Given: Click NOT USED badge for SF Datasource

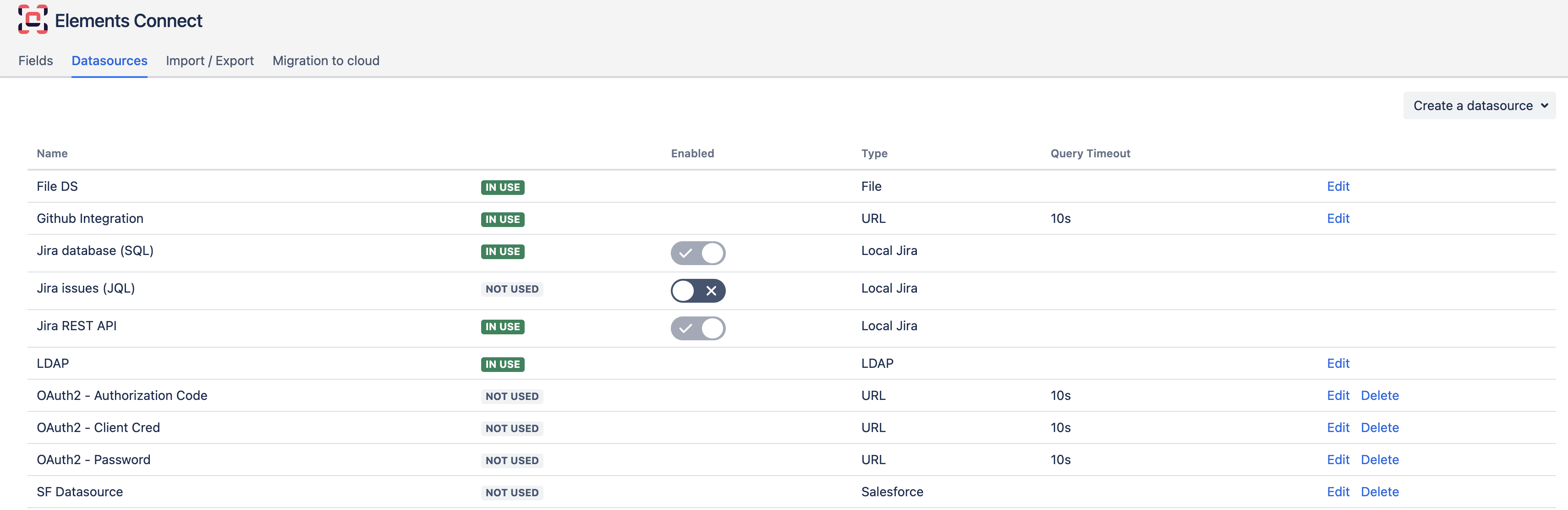Looking at the screenshot, I should coord(512,493).
